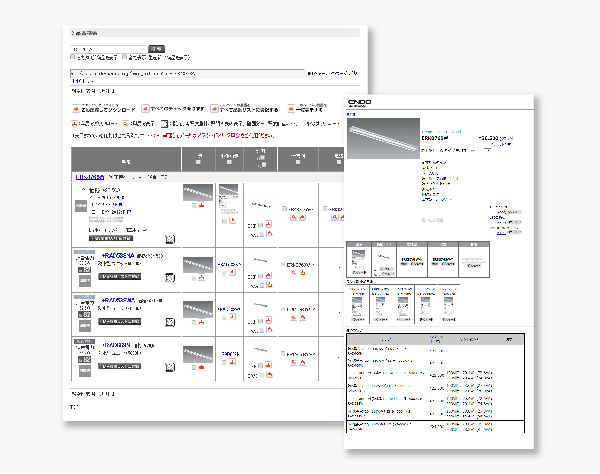The image size is (600, 474).
Task: Tick the first checkbox under the search field
Action: (73, 58)
